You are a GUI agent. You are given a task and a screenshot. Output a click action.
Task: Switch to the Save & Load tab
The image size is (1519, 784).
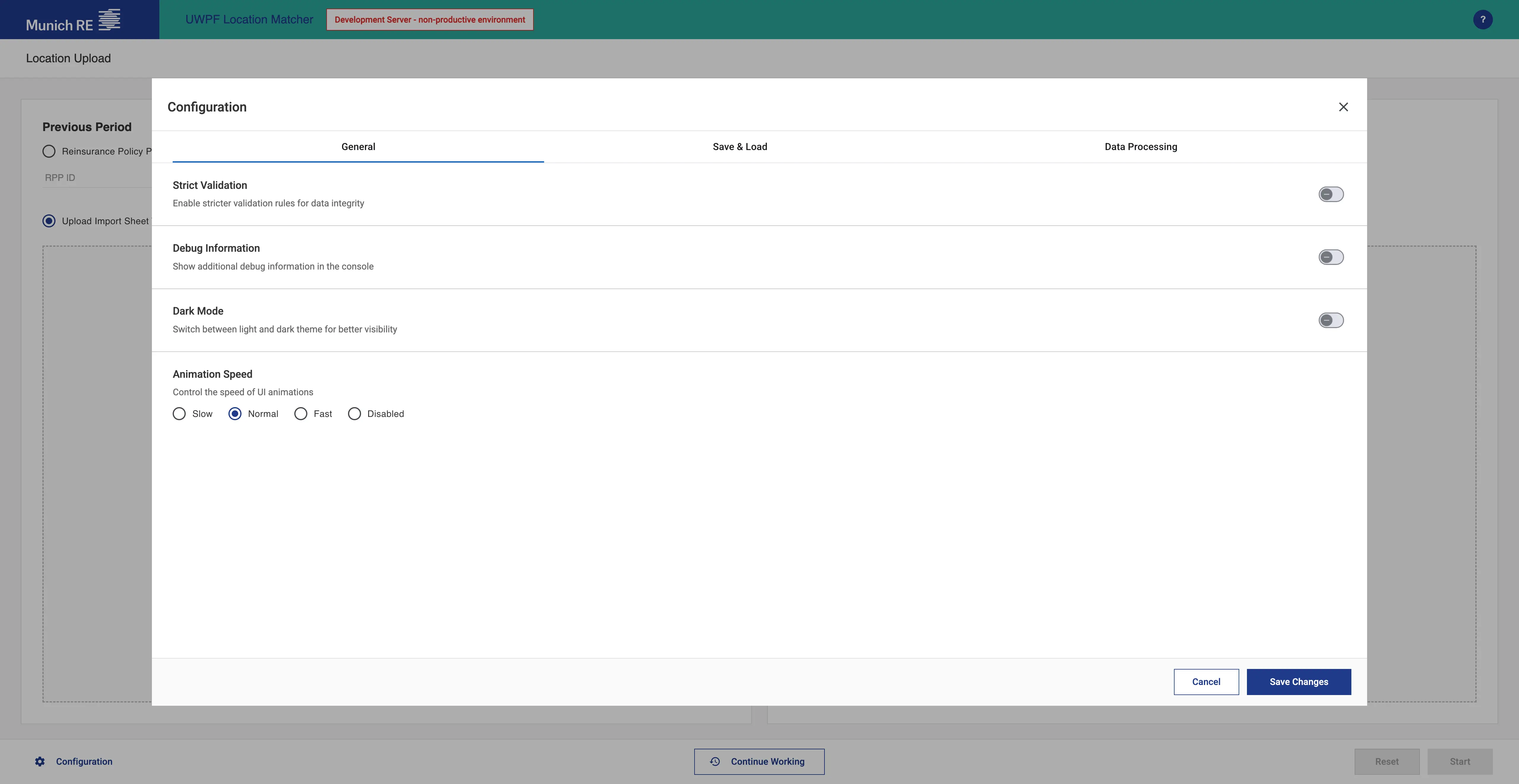click(739, 147)
